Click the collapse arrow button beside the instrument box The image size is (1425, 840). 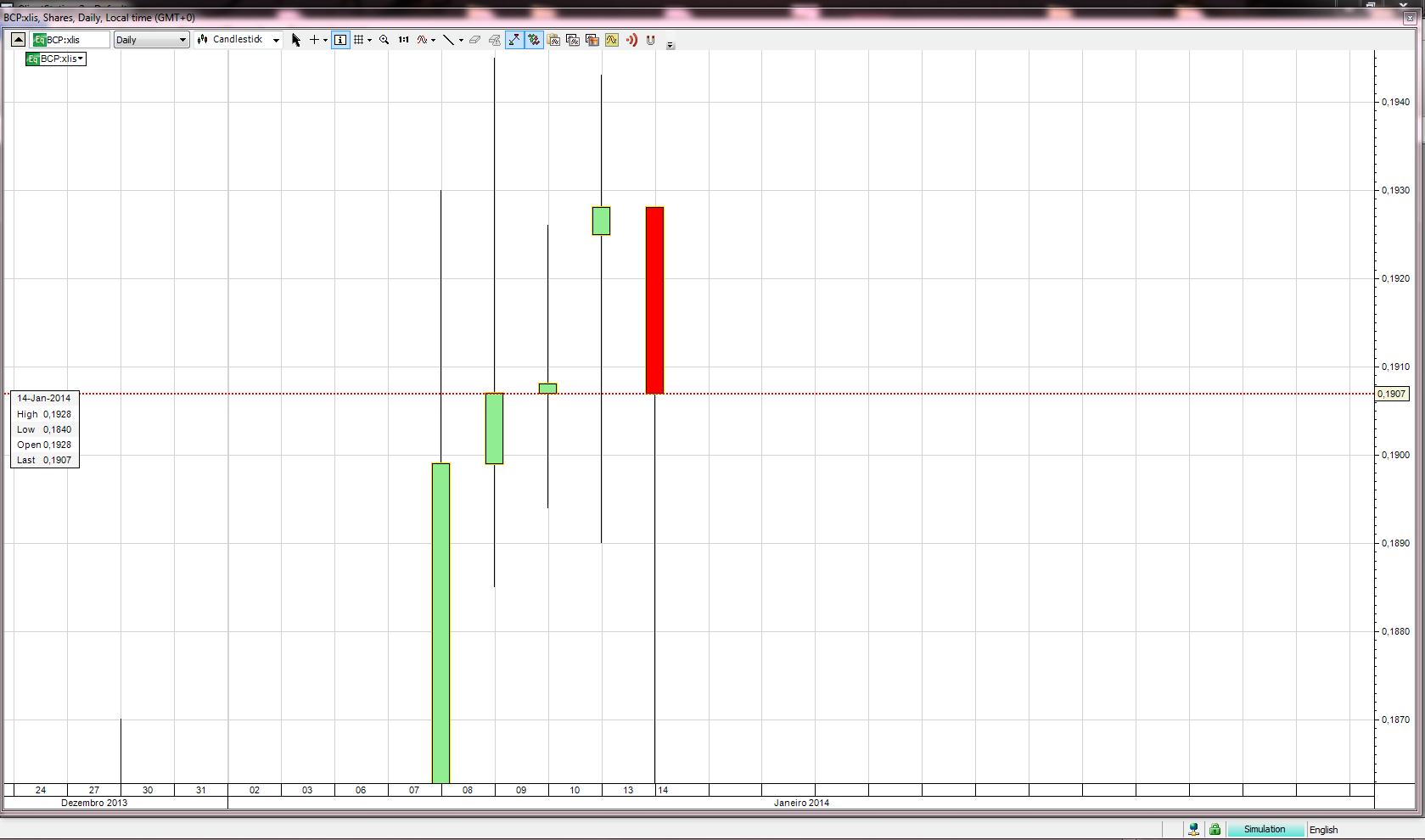[18, 40]
